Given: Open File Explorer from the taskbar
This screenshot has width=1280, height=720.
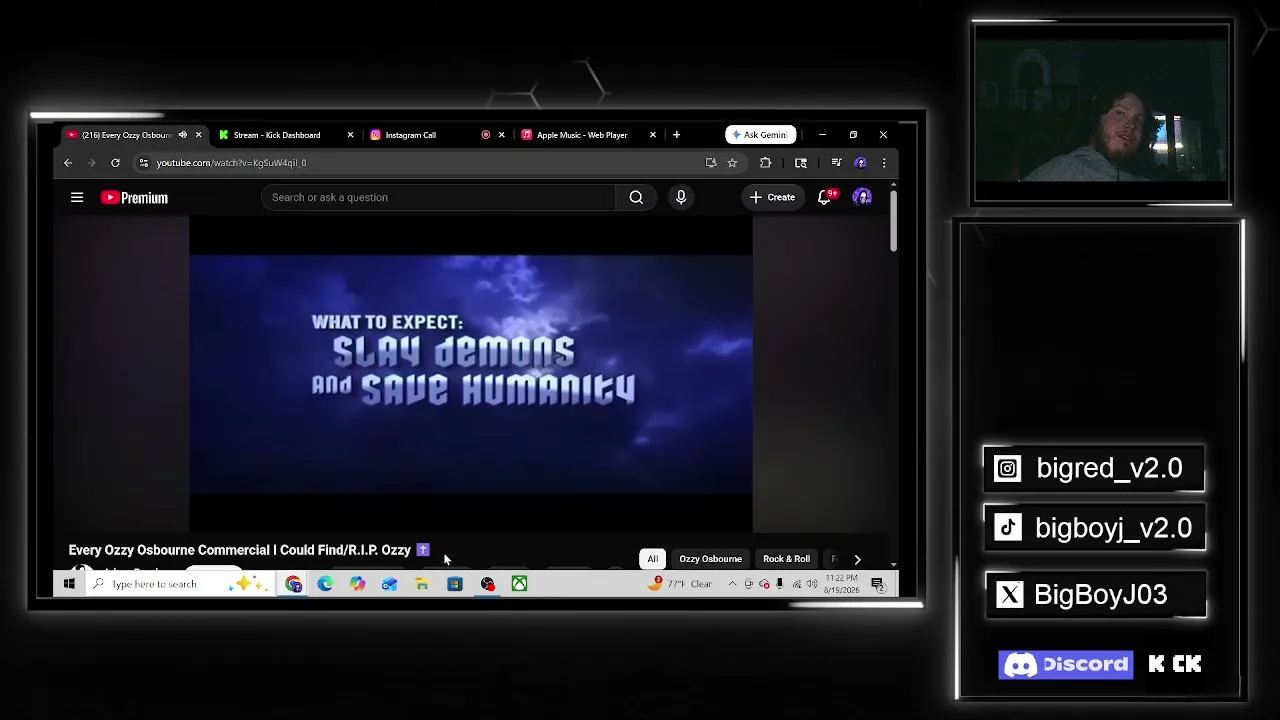Looking at the screenshot, I should pyautogui.click(x=422, y=584).
